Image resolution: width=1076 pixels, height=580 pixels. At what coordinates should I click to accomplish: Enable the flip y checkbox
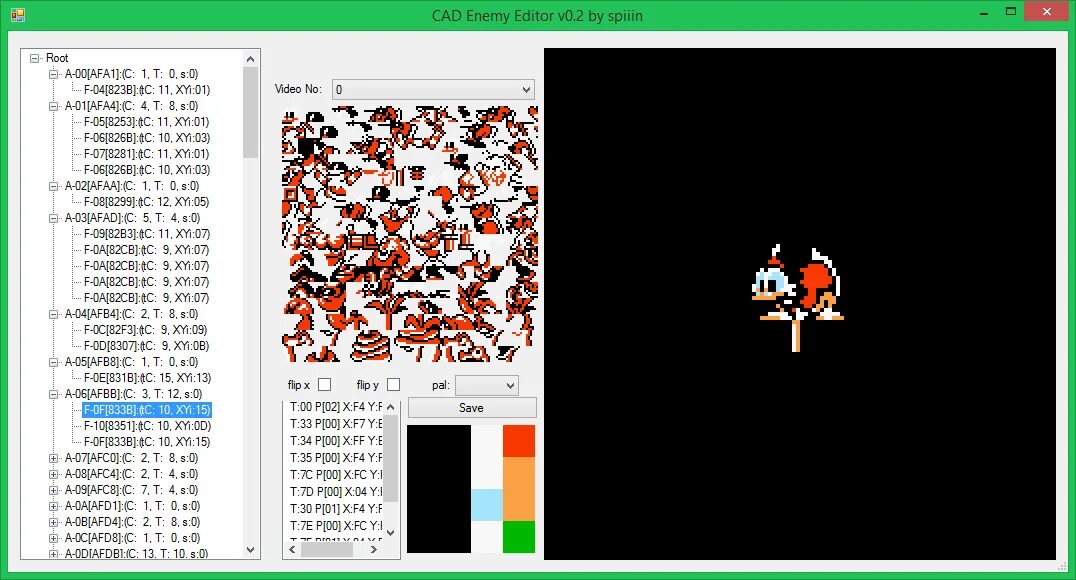click(x=393, y=384)
